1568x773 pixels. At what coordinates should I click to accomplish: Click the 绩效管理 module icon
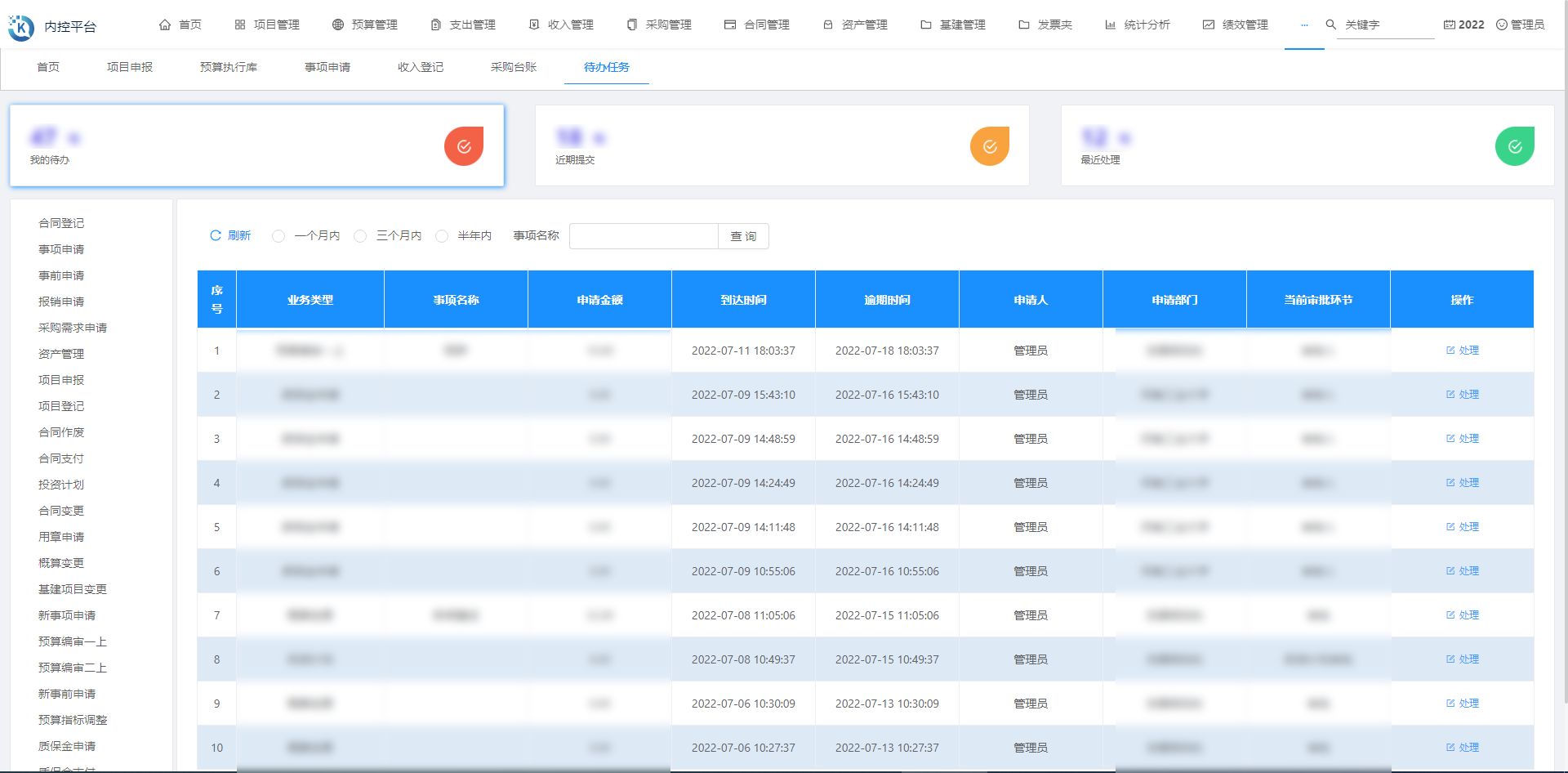(x=1208, y=25)
